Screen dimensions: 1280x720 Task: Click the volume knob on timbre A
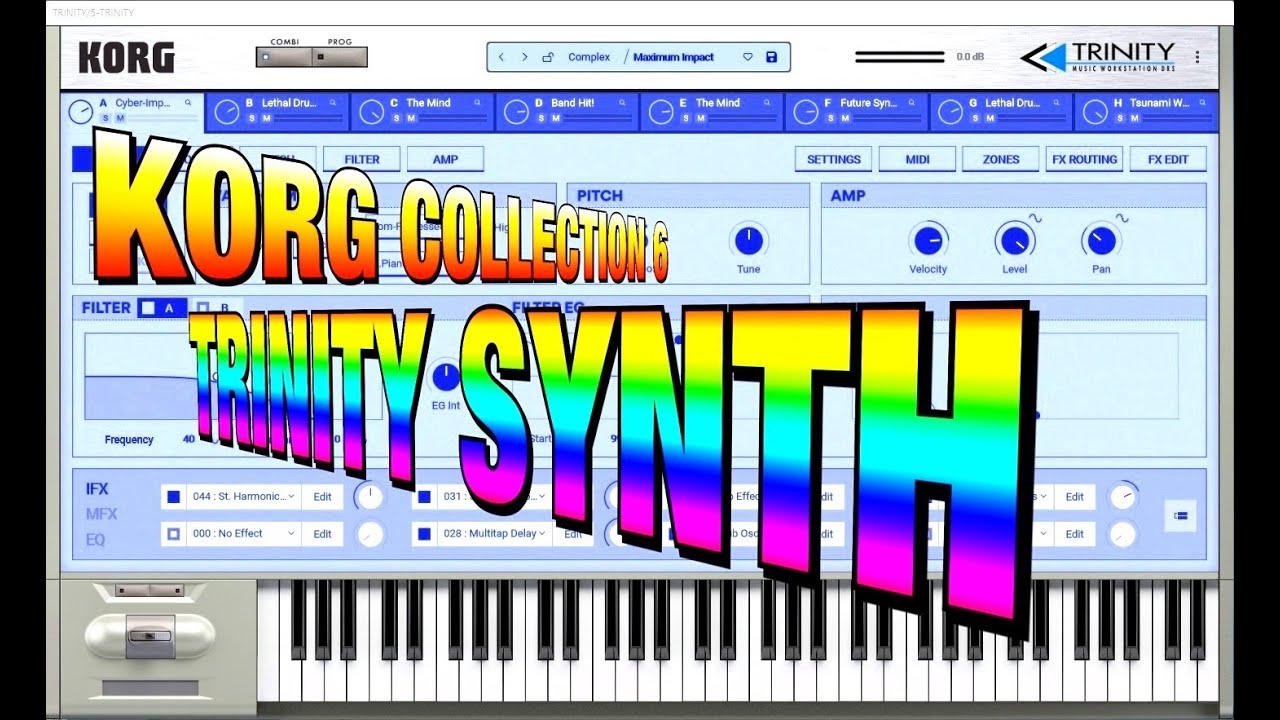81,111
